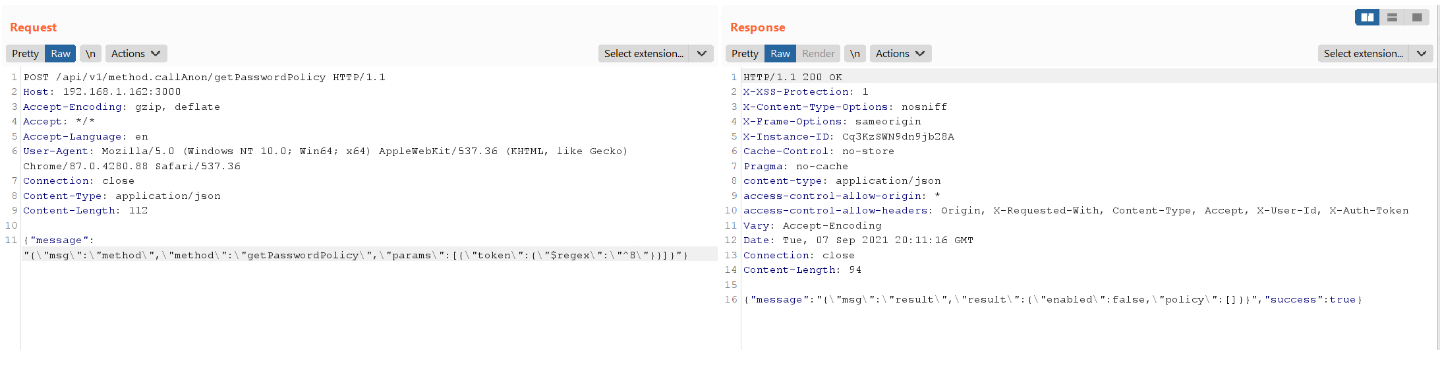Image resolution: width=1447 pixels, height=367 pixels.
Task: Switch Response view to Pretty
Action: (745, 54)
